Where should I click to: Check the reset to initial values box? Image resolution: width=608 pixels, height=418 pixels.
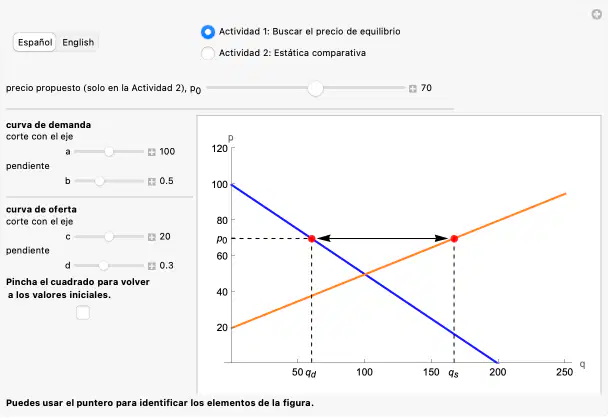click(x=83, y=313)
